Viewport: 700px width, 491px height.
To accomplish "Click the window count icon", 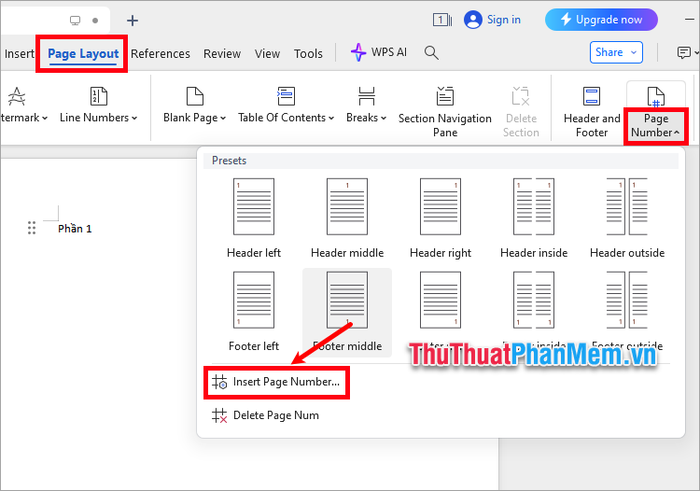I will tap(442, 20).
